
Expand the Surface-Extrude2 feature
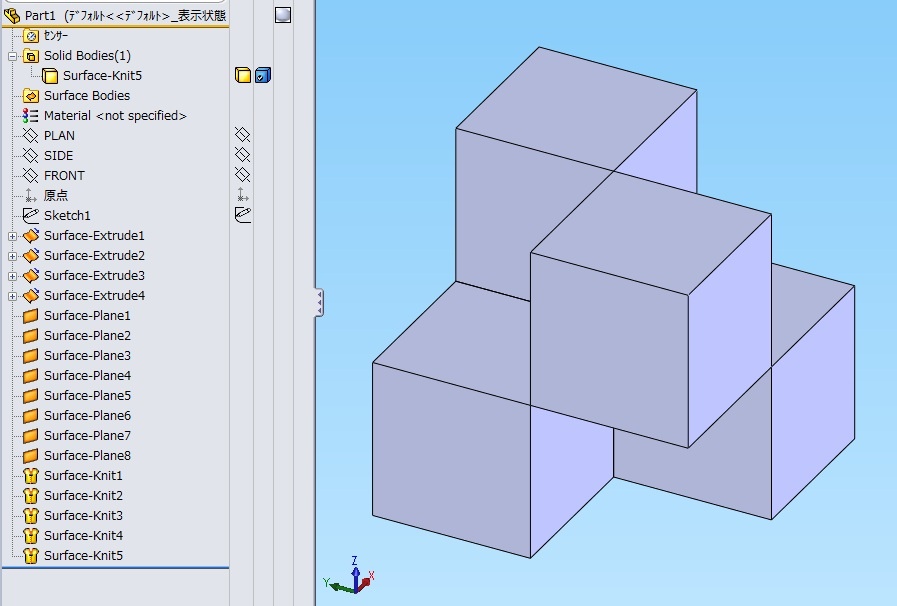(12, 256)
